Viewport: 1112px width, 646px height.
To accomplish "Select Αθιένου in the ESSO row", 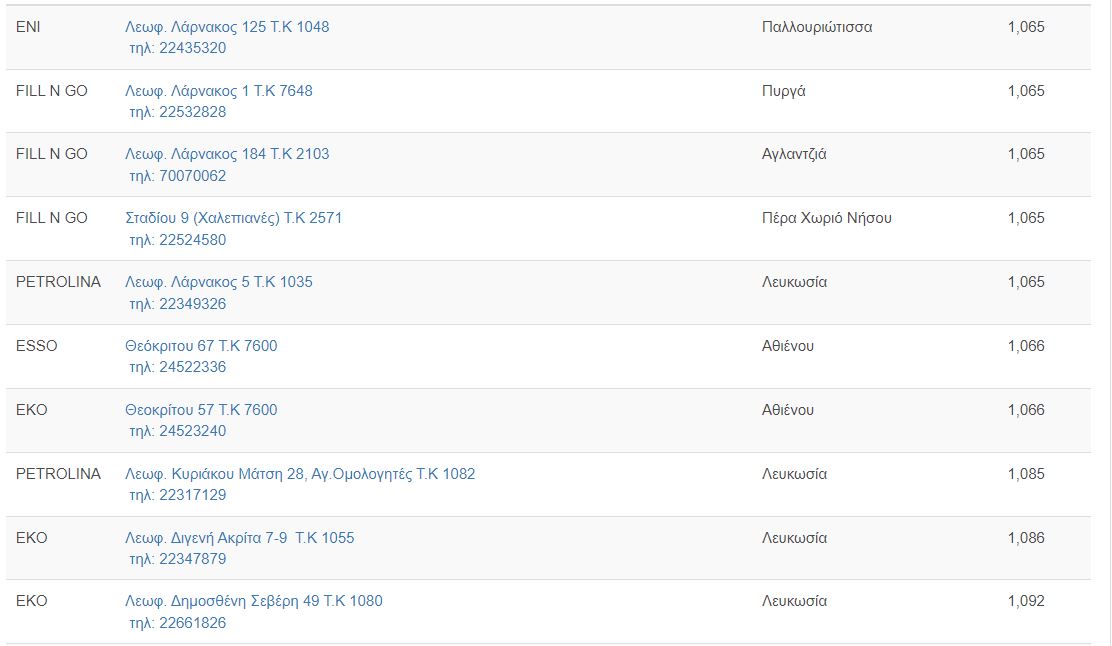I will pyautogui.click(x=788, y=345).
